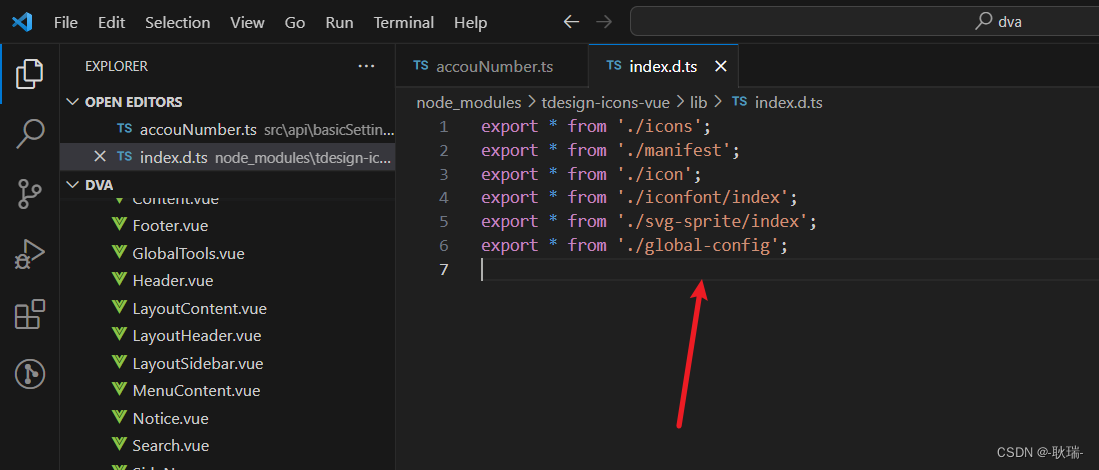
Task: Open the Search view icon
Action: pos(29,134)
